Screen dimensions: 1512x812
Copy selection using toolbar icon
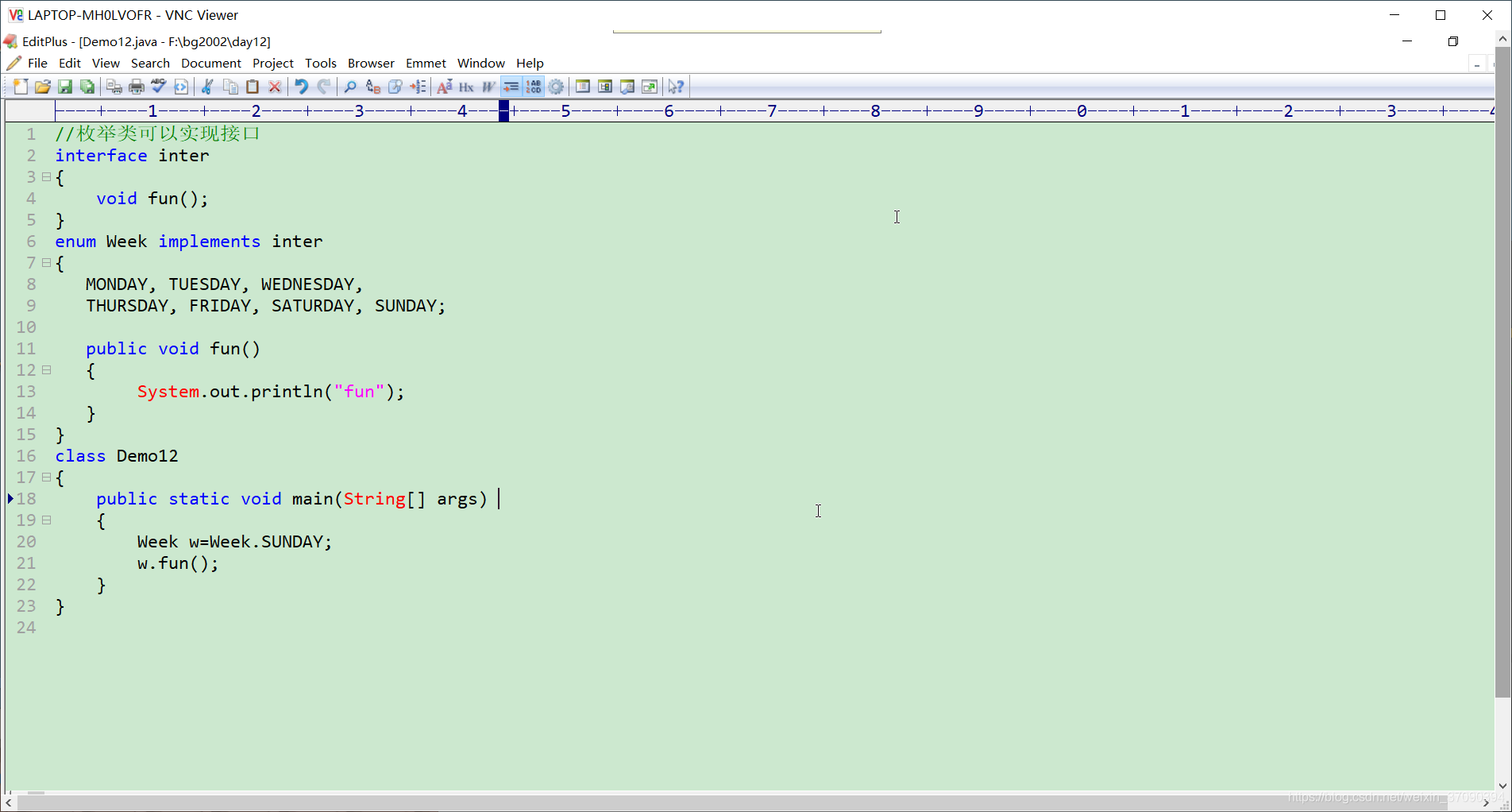[x=230, y=87]
